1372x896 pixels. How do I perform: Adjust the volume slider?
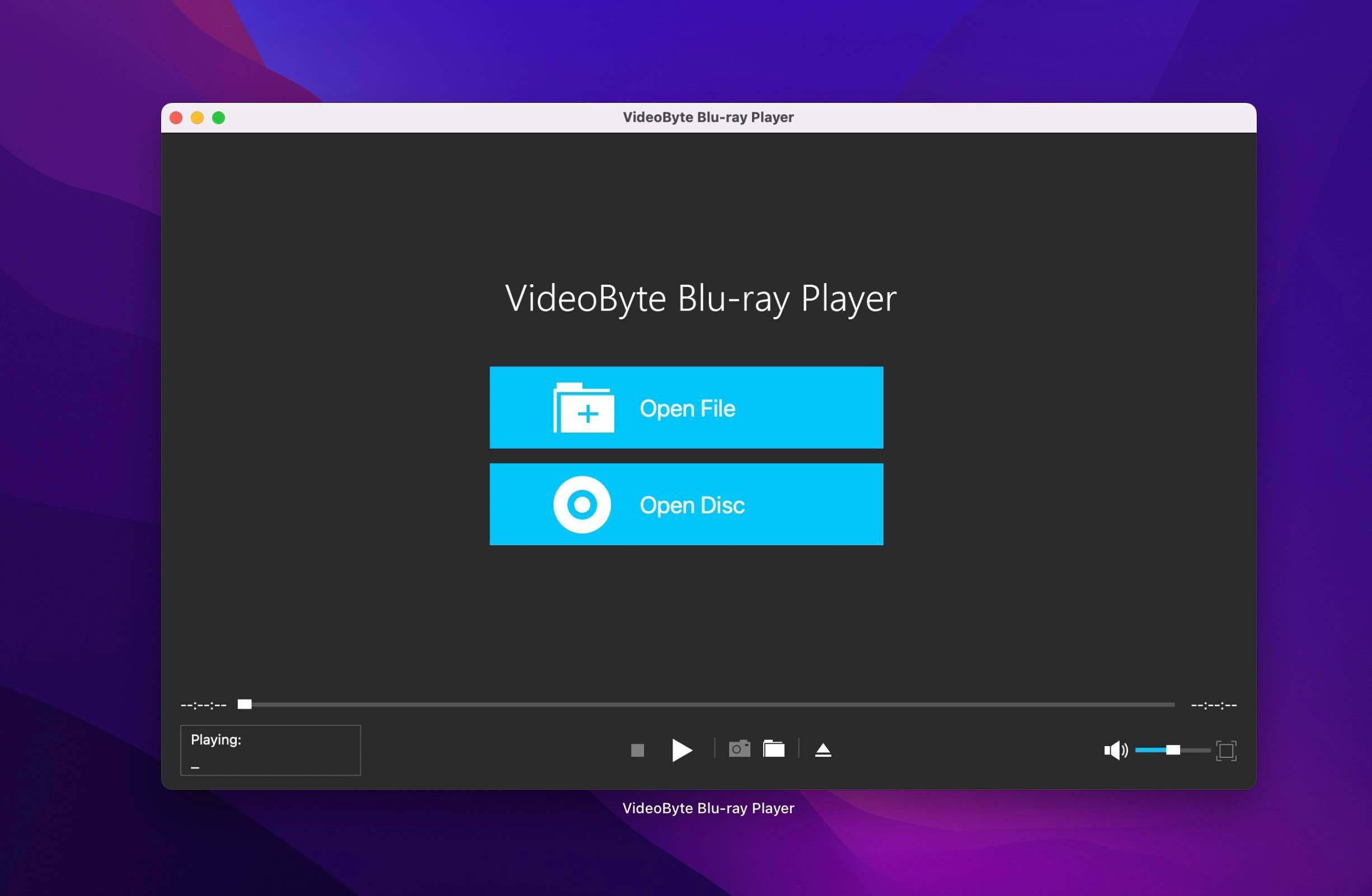tap(1173, 750)
